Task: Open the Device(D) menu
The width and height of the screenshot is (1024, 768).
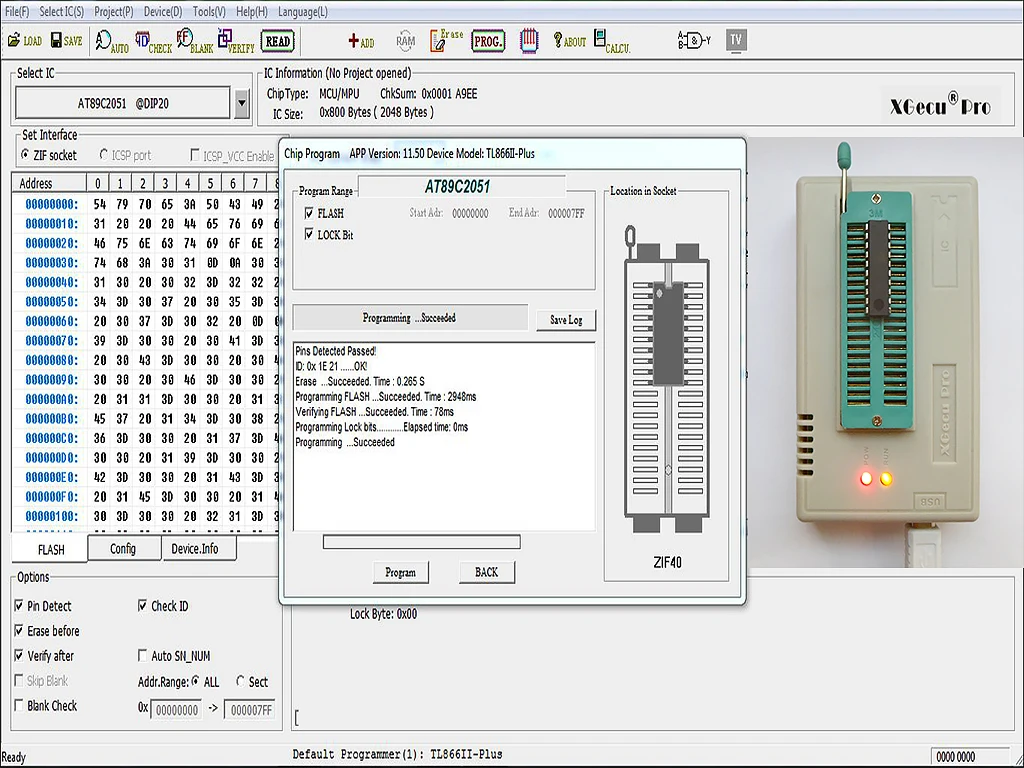Action: 163,11
